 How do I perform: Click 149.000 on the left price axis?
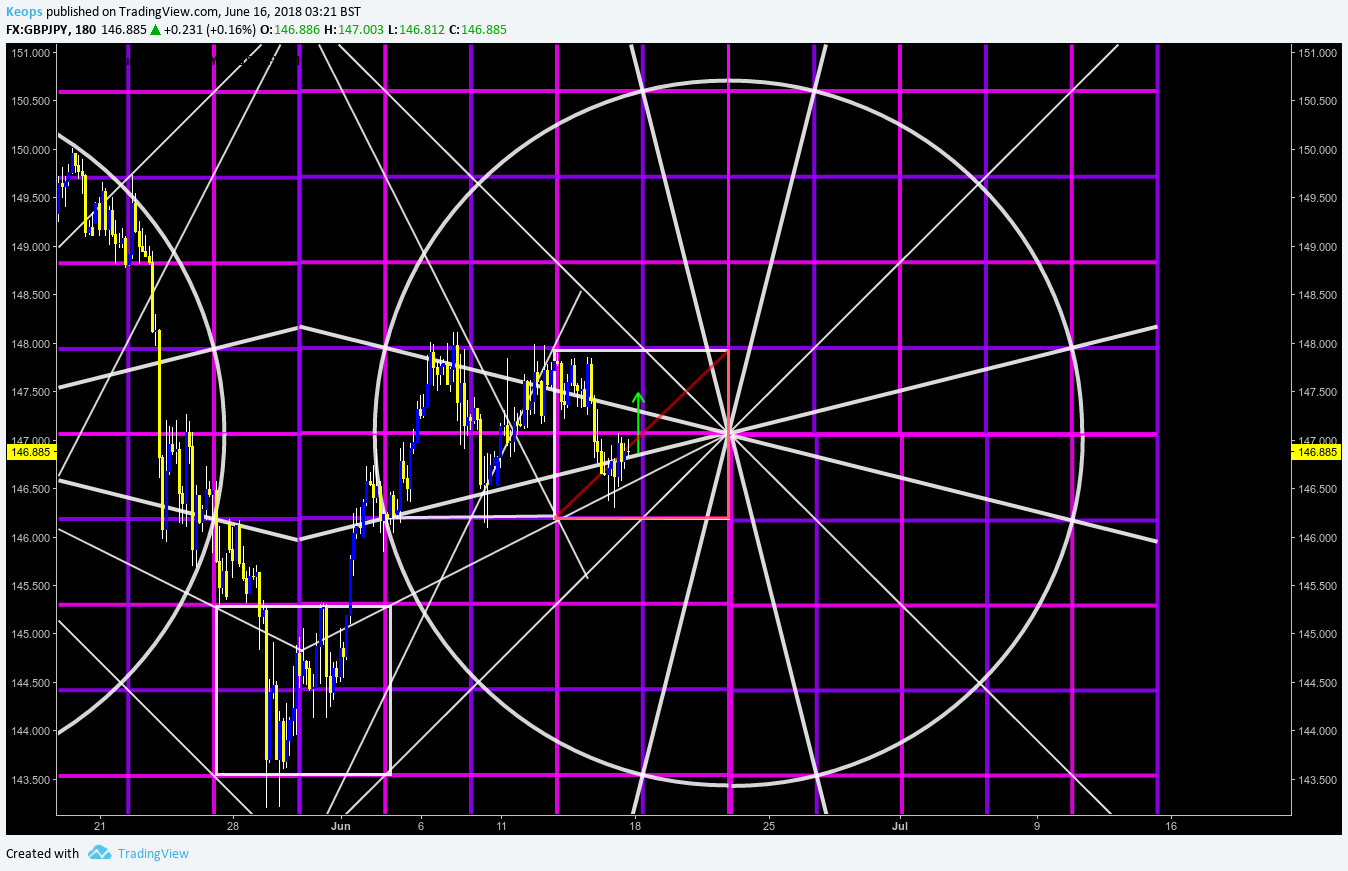click(30, 247)
